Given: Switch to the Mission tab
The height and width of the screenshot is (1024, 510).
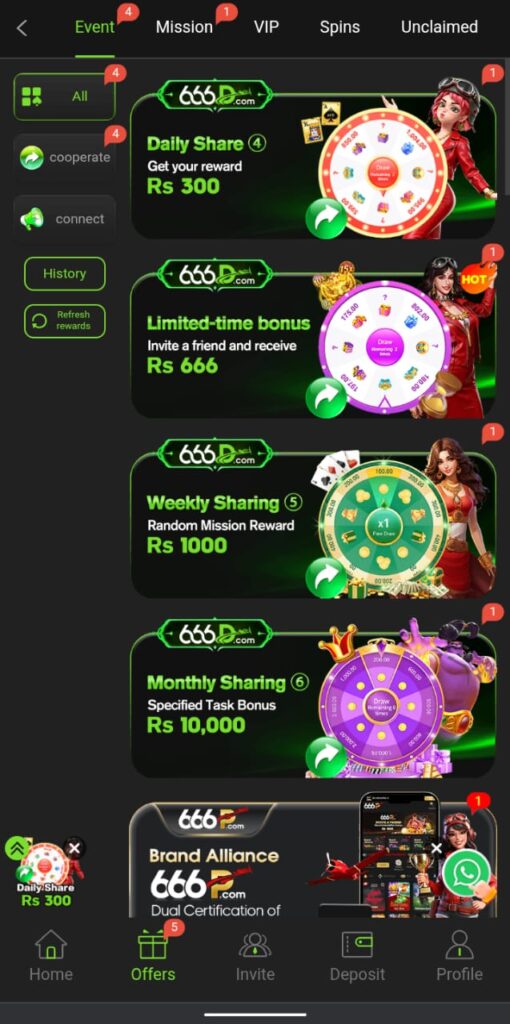Looking at the screenshot, I should (x=184, y=27).
